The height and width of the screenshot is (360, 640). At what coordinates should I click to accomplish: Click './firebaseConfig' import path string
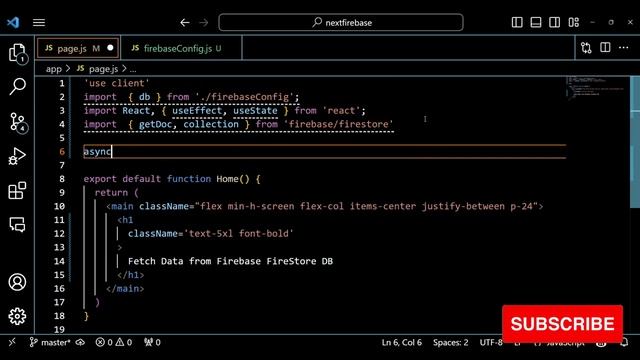(x=244, y=97)
